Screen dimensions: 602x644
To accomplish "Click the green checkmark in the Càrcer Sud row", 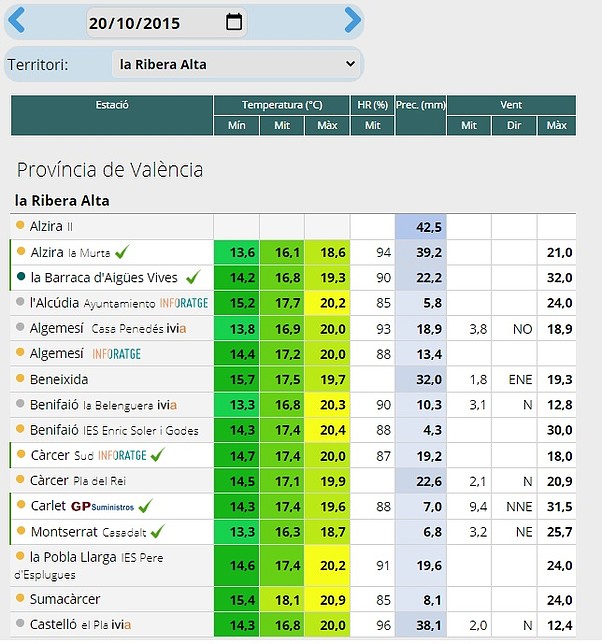I will (158, 455).
